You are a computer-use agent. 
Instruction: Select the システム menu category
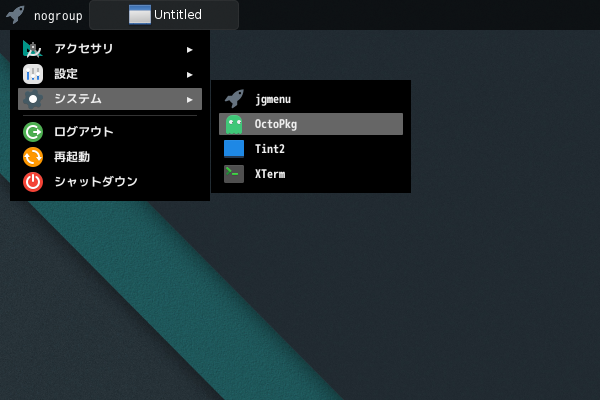[x=110, y=99]
